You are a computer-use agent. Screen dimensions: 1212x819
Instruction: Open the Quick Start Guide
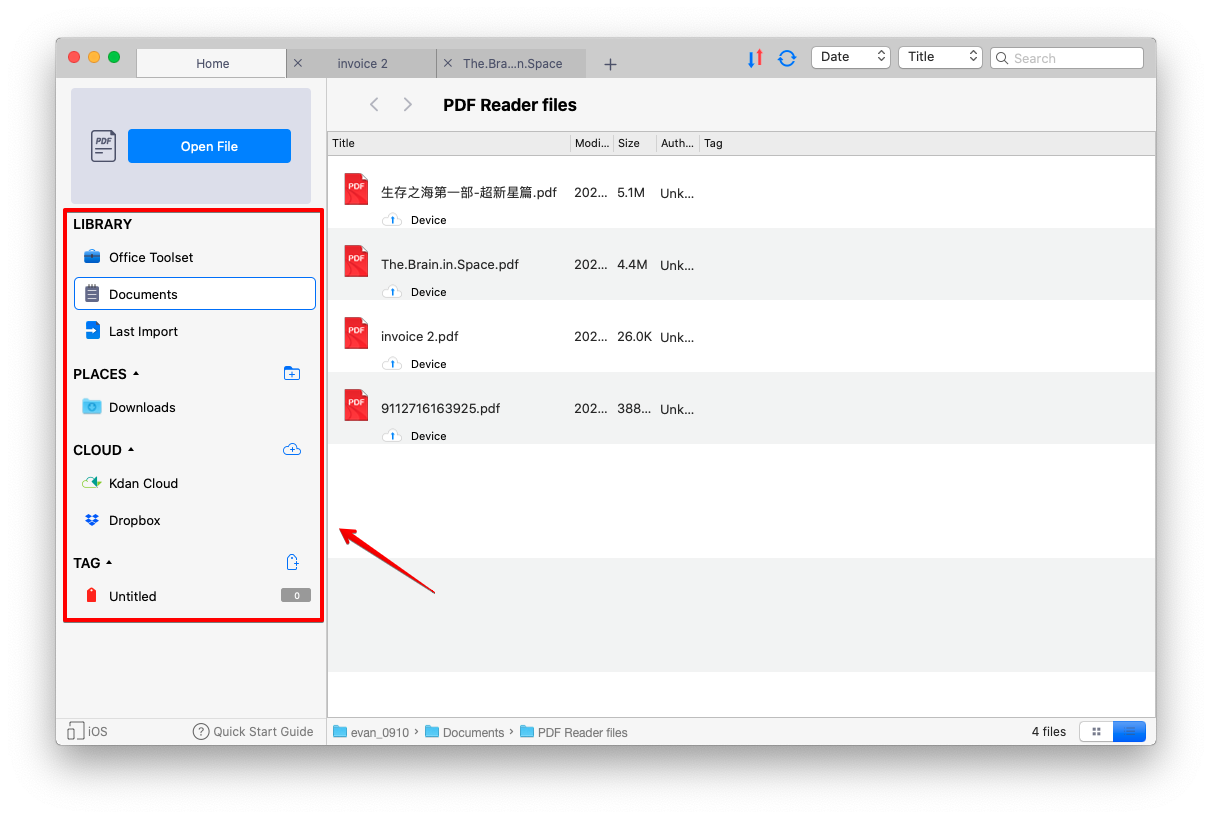pos(253,731)
